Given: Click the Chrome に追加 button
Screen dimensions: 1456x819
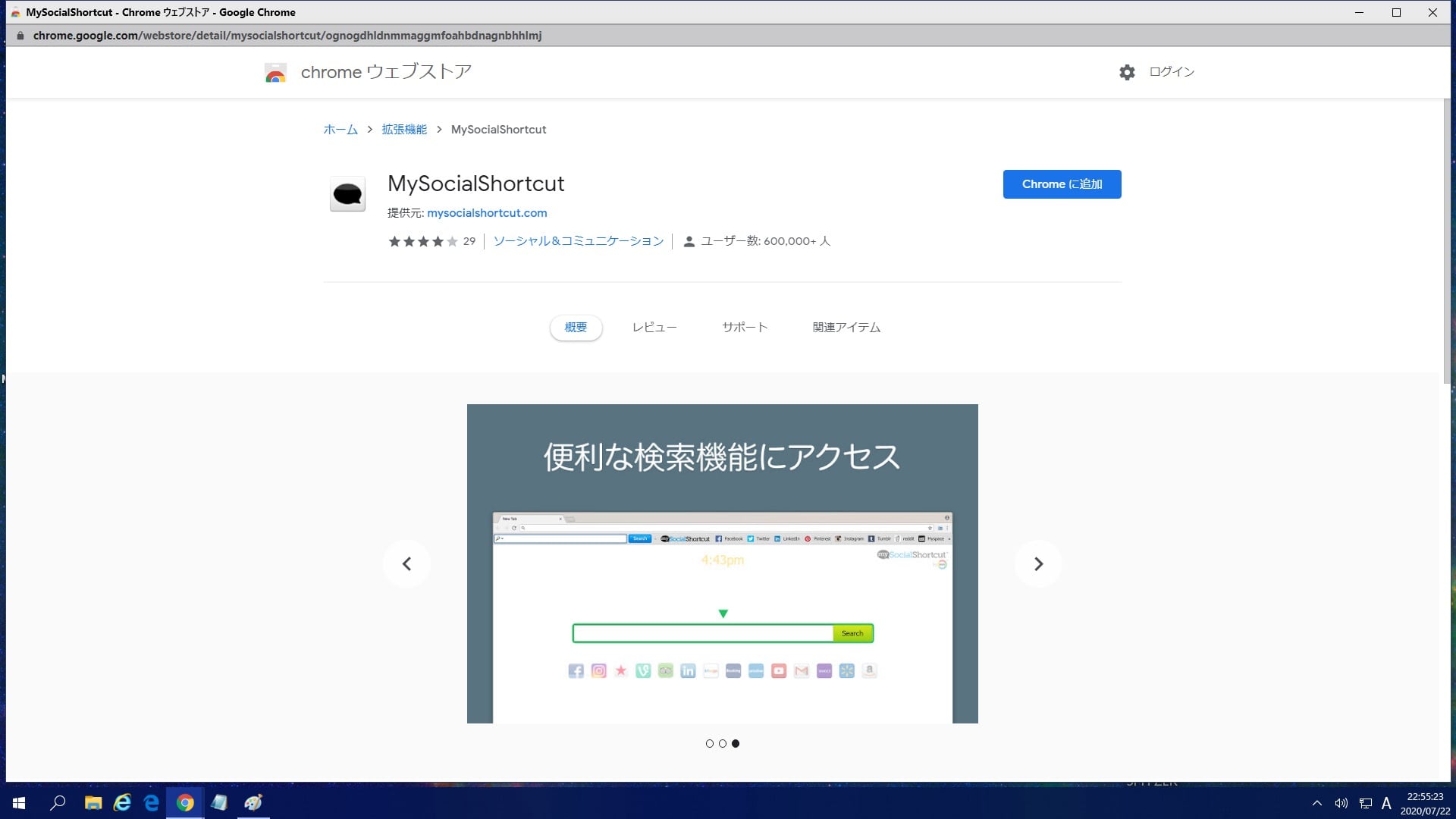Looking at the screenshot, I should [1062, 184].
